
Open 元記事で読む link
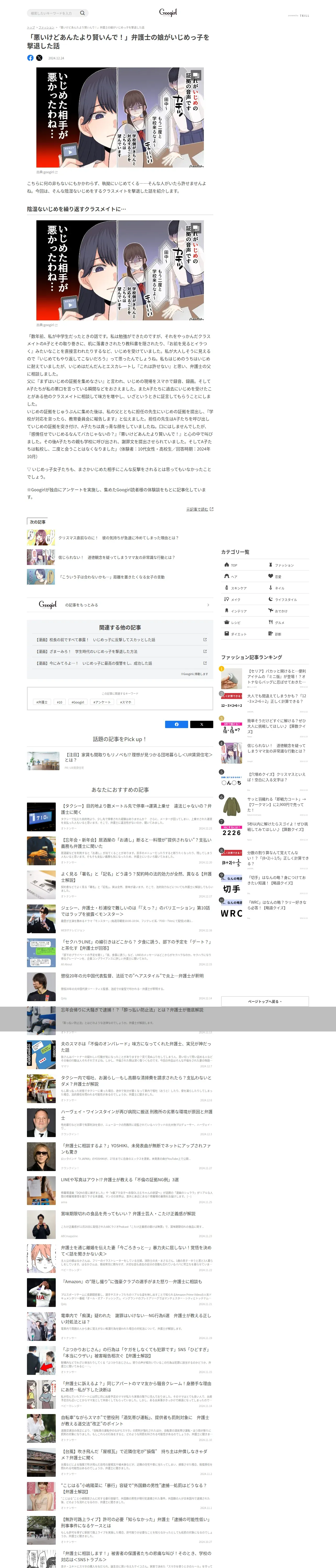(199, 510)
